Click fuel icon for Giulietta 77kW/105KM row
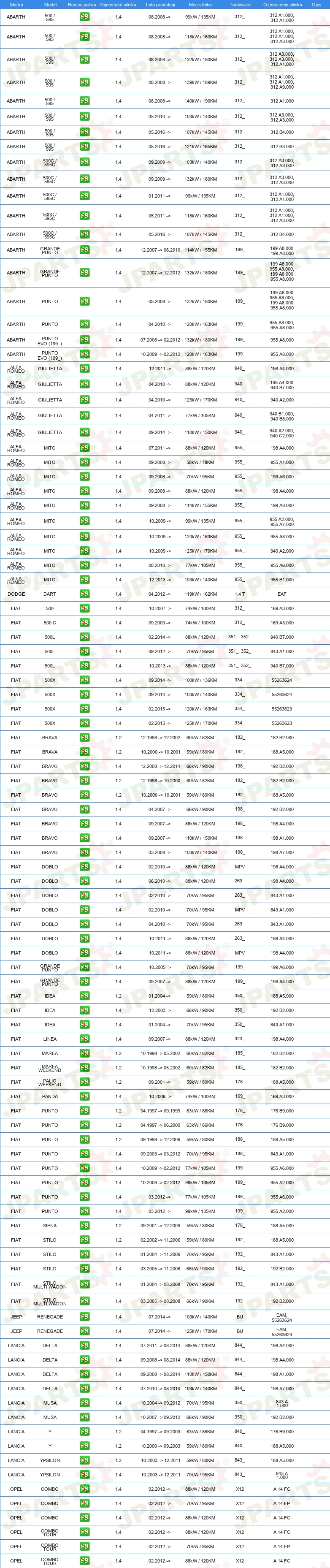 pos(85,416)
